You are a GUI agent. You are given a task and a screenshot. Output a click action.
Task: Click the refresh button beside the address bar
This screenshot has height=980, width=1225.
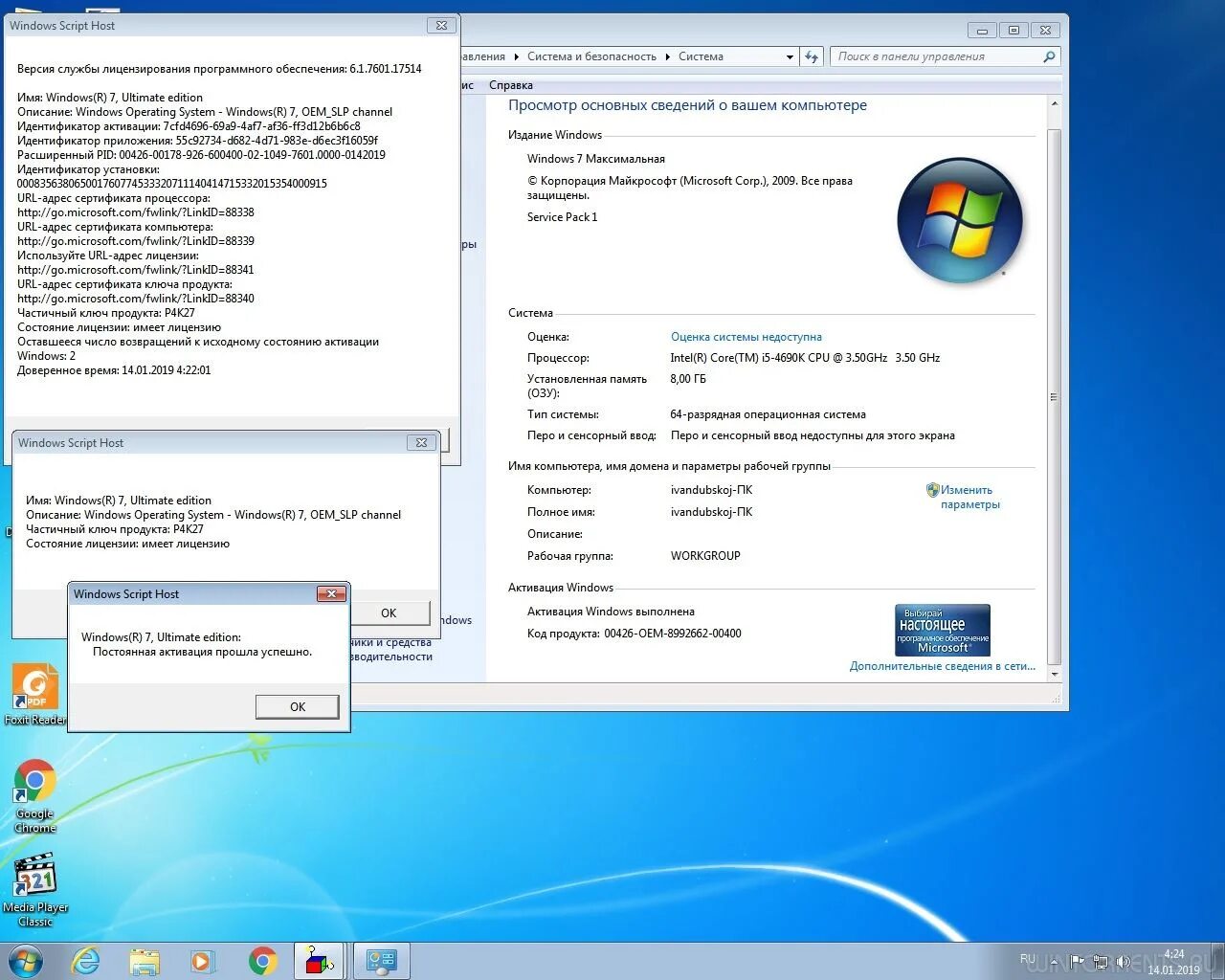click(x=812, y=56)
